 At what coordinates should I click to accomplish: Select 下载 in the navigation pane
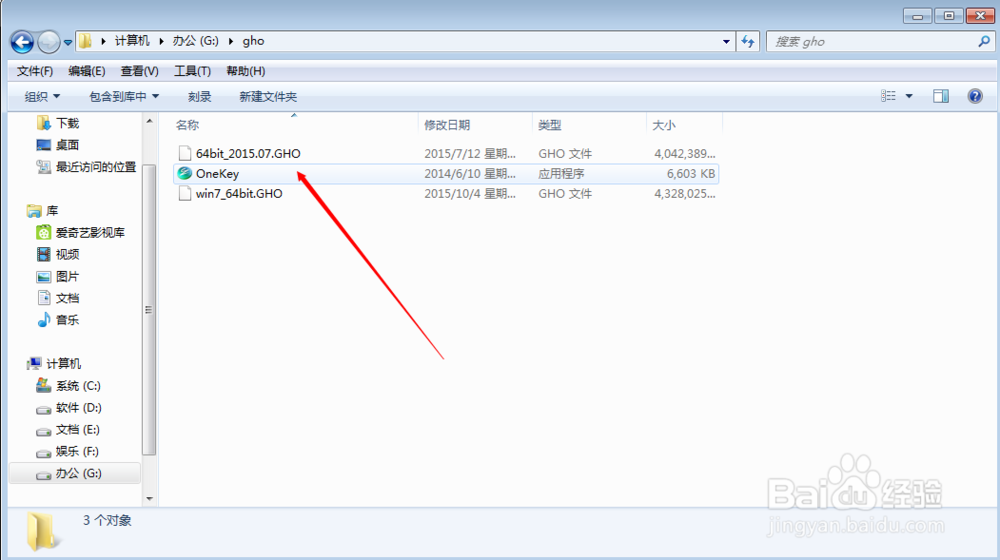[68, 123]
